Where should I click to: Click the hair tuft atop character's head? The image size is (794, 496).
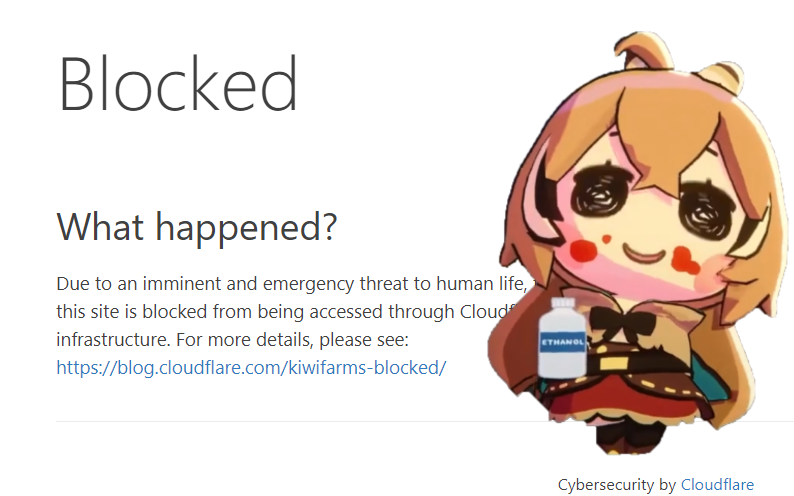coord(643,51)
